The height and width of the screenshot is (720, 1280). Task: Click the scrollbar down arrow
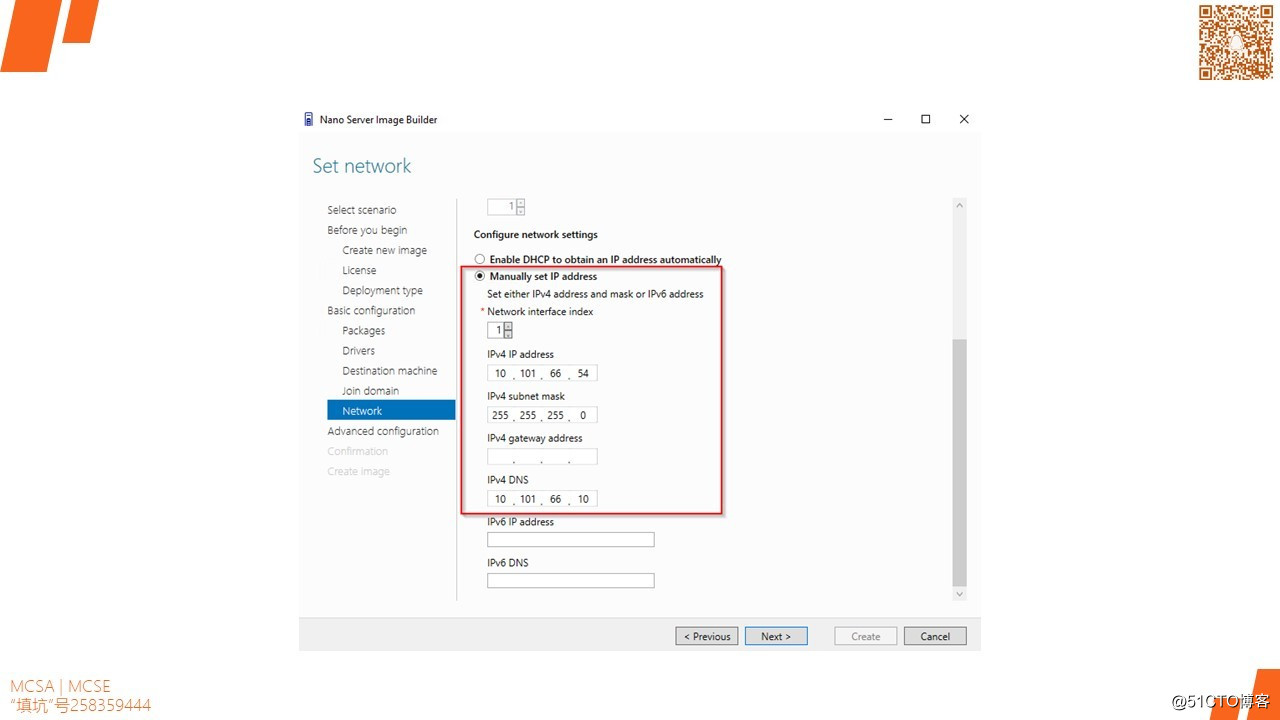pos(960,594)
